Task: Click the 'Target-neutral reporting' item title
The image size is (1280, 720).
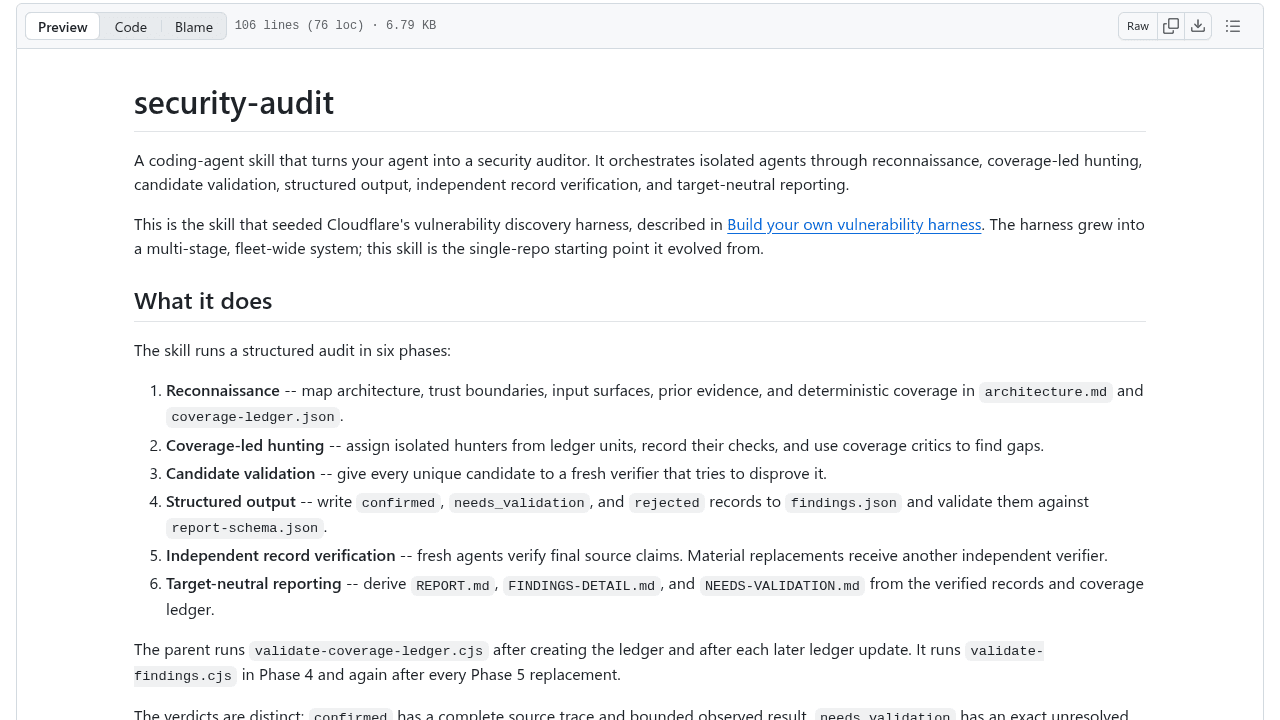Action: [x=254, y=583]
